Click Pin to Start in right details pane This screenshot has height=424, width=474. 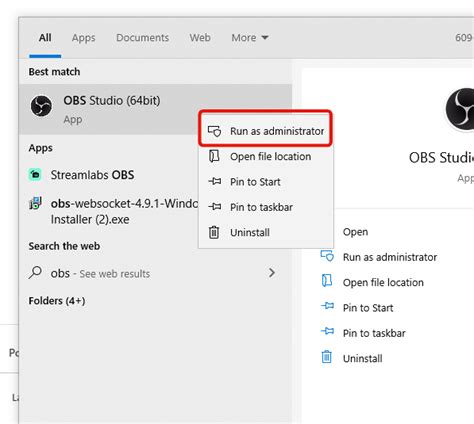pos(368,308)
